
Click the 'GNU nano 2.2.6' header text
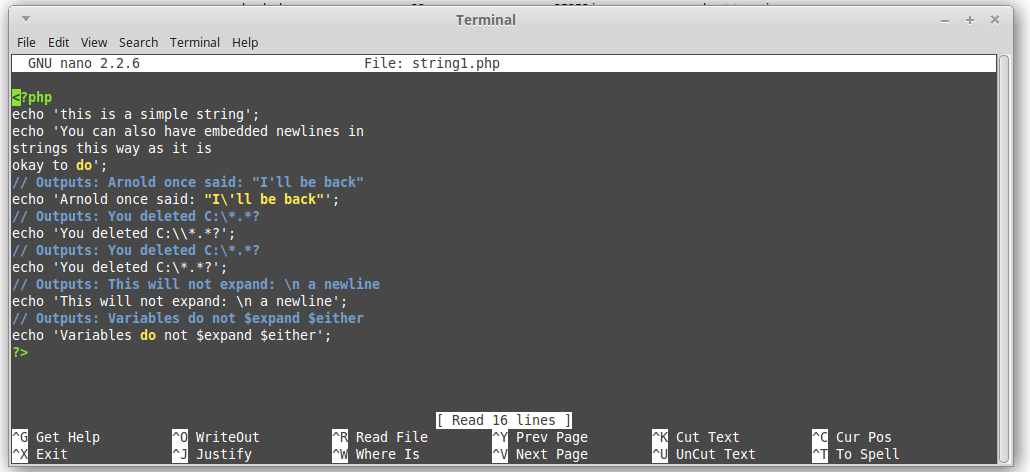pos(84,64)
